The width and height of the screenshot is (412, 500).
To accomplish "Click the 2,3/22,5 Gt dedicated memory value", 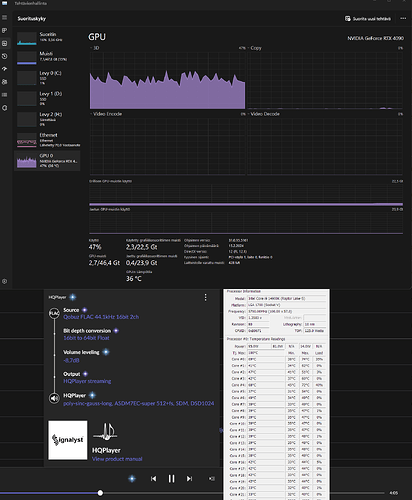I will [142, 247].
